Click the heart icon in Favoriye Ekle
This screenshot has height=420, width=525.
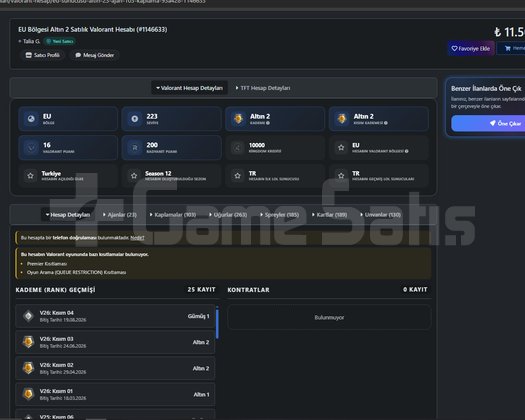(454, 49)
